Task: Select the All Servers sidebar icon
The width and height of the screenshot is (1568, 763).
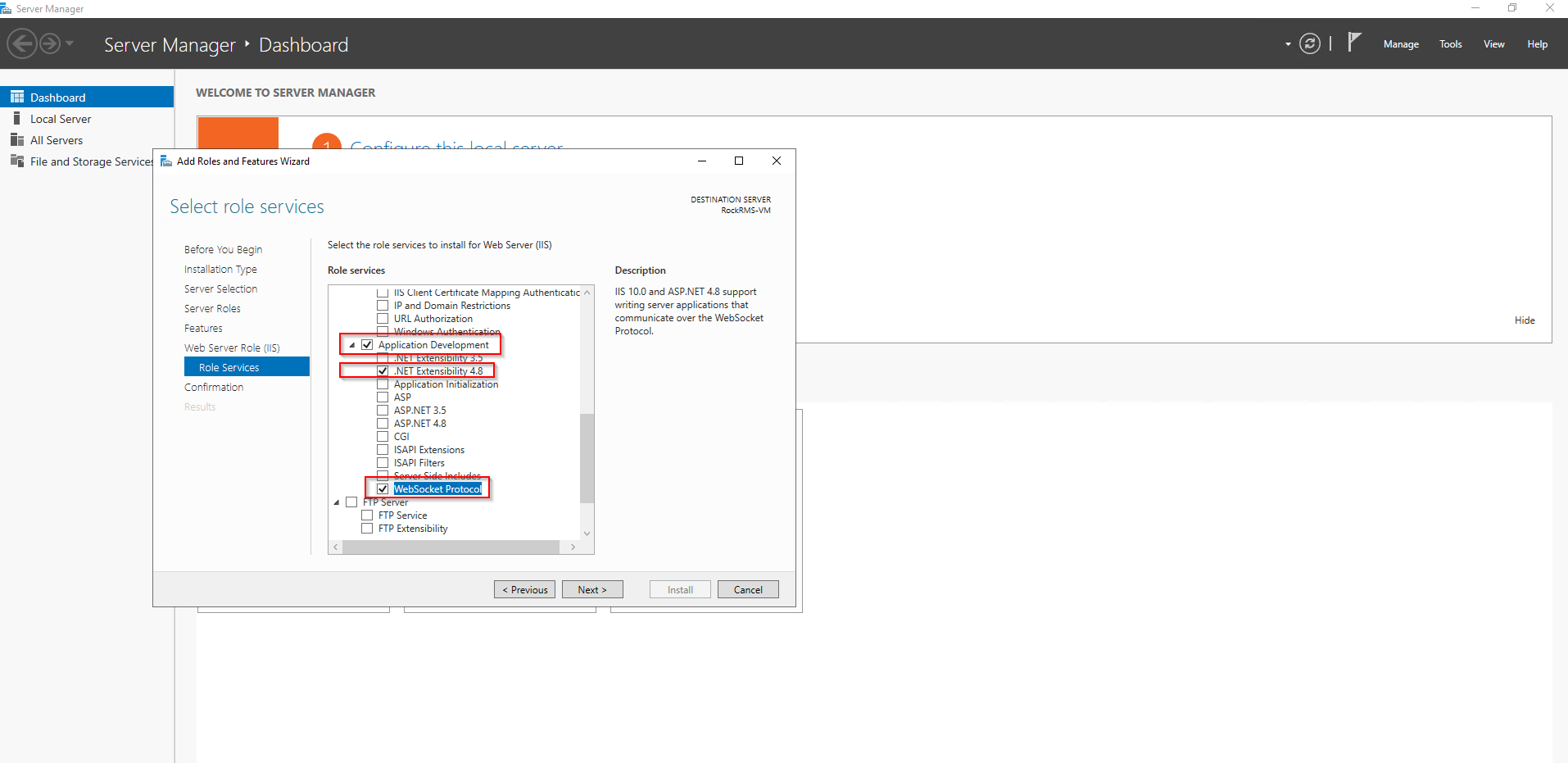Action: [17, 140]
